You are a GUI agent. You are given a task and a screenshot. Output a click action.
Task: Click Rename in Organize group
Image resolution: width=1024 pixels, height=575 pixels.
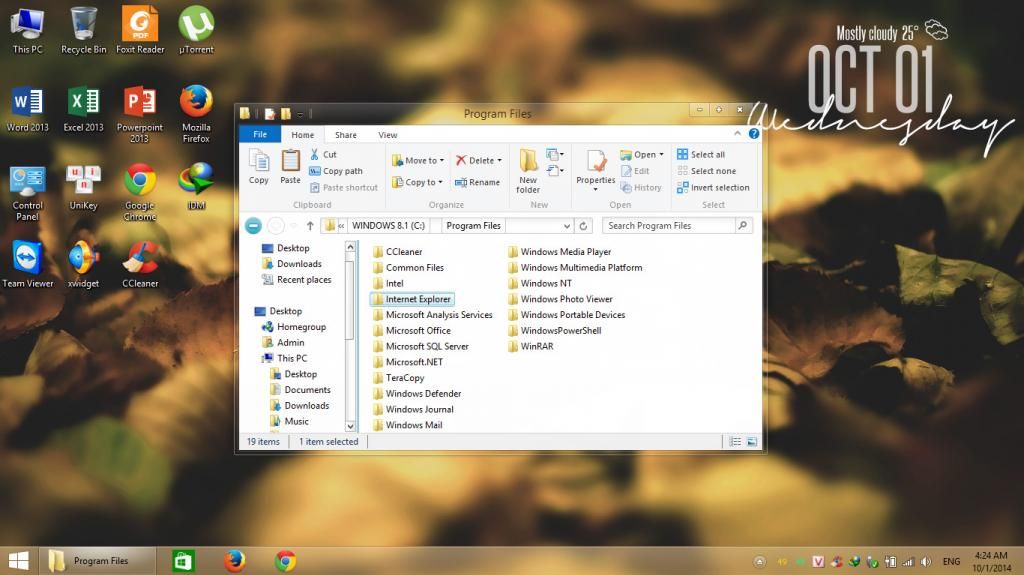tap(477, 182)
